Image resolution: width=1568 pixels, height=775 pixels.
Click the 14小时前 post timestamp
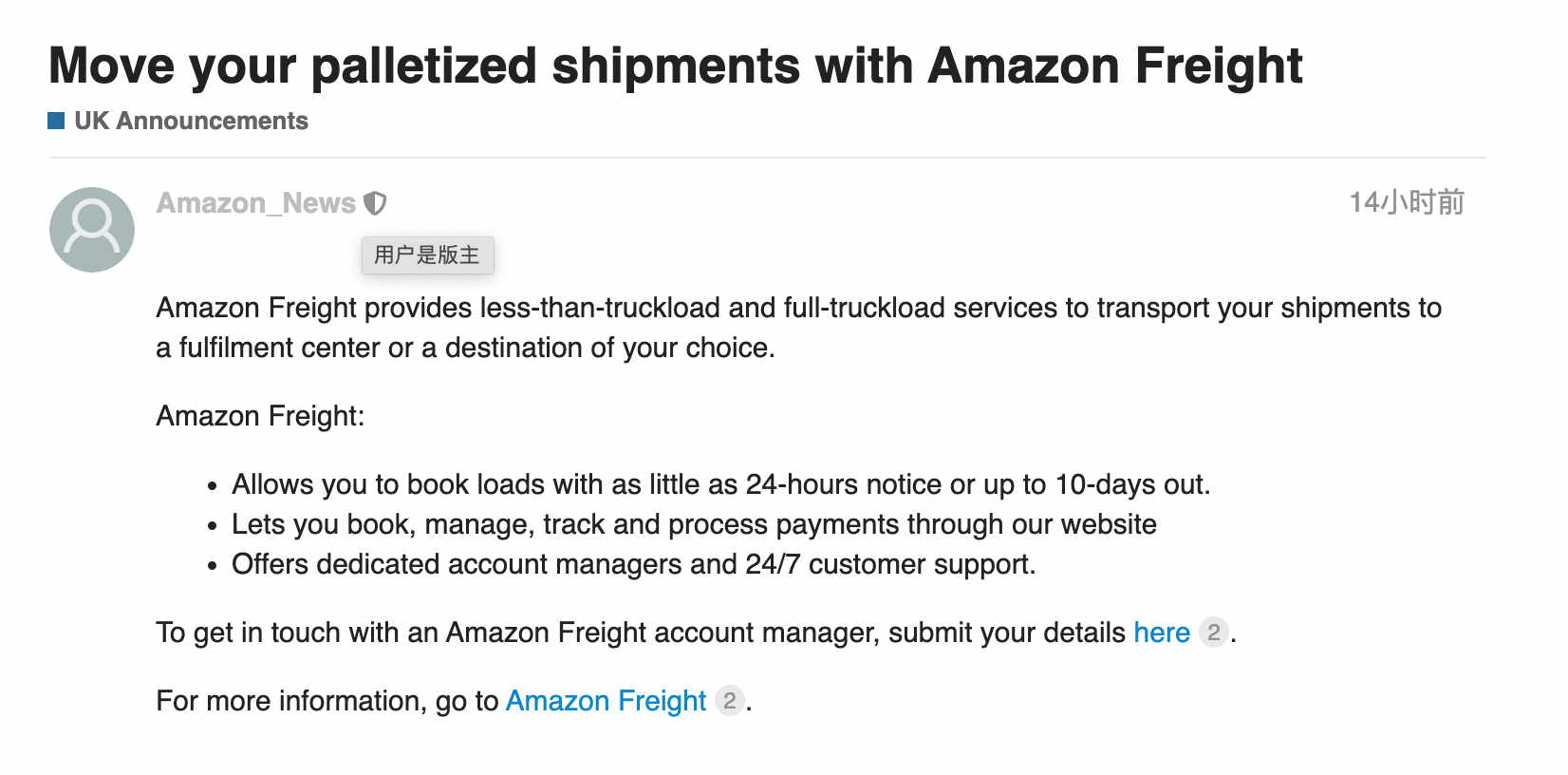pyautogui.click(x=1407, y=202)
